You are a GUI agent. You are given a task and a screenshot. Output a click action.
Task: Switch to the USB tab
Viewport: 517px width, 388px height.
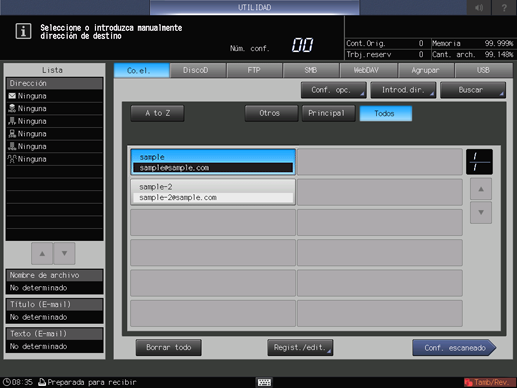coord(484,71)
